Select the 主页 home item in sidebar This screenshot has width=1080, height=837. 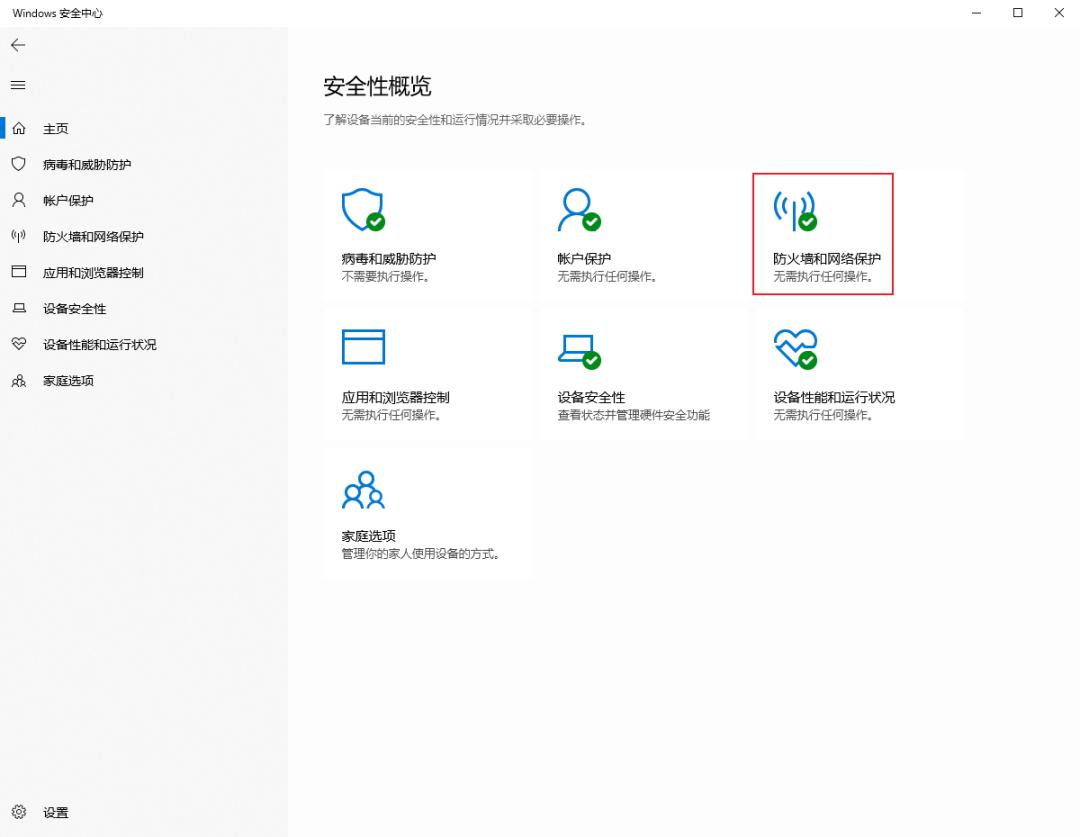click(55, 128)
